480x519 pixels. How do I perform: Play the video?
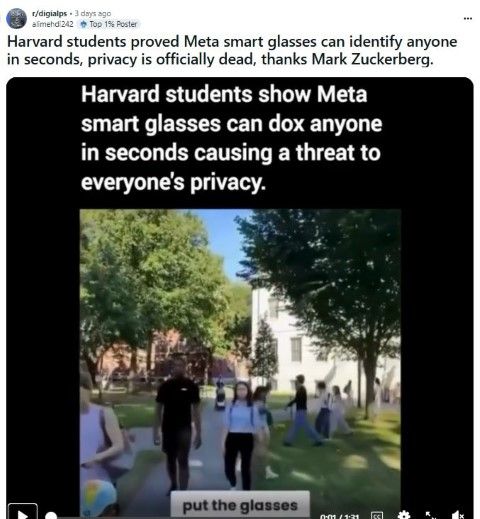22,513
